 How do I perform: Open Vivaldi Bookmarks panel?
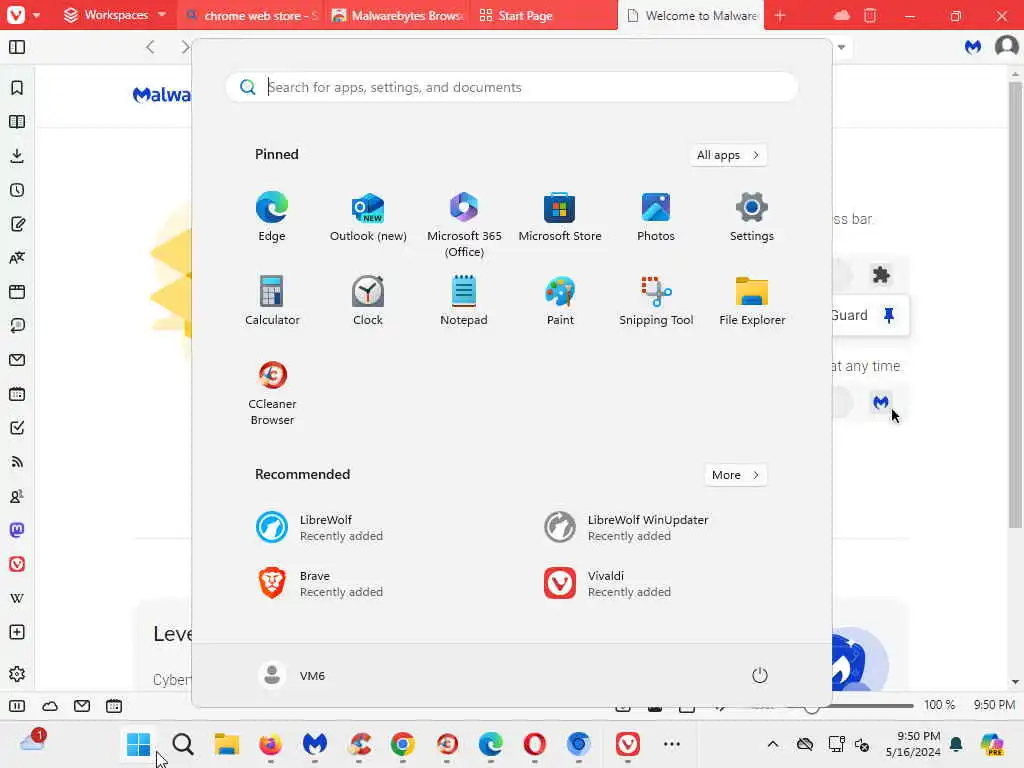pyautogui.click(x=17, y=88)
